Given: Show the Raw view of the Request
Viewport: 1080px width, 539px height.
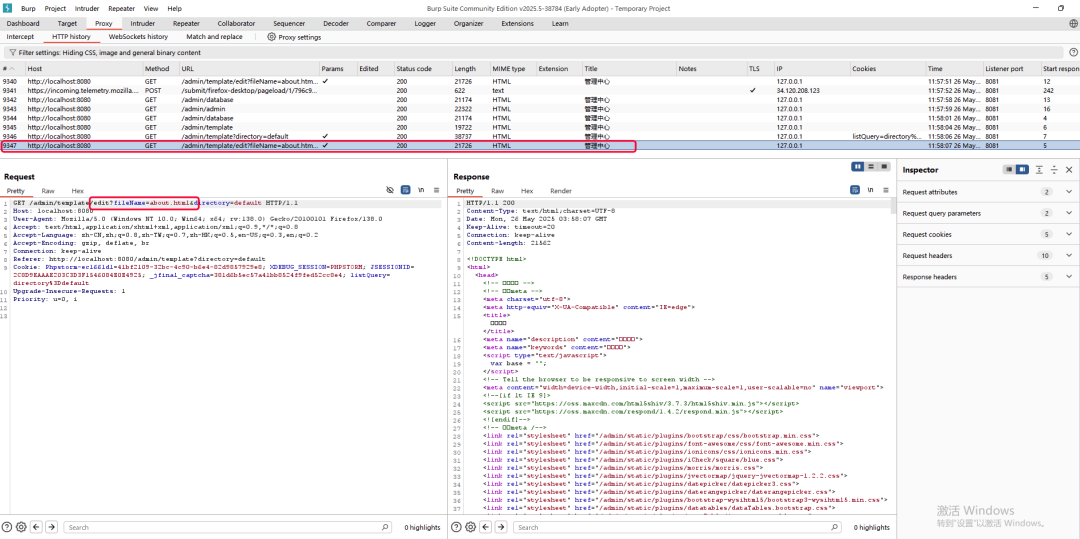Looking at the screenshot, I should [48, 191].
